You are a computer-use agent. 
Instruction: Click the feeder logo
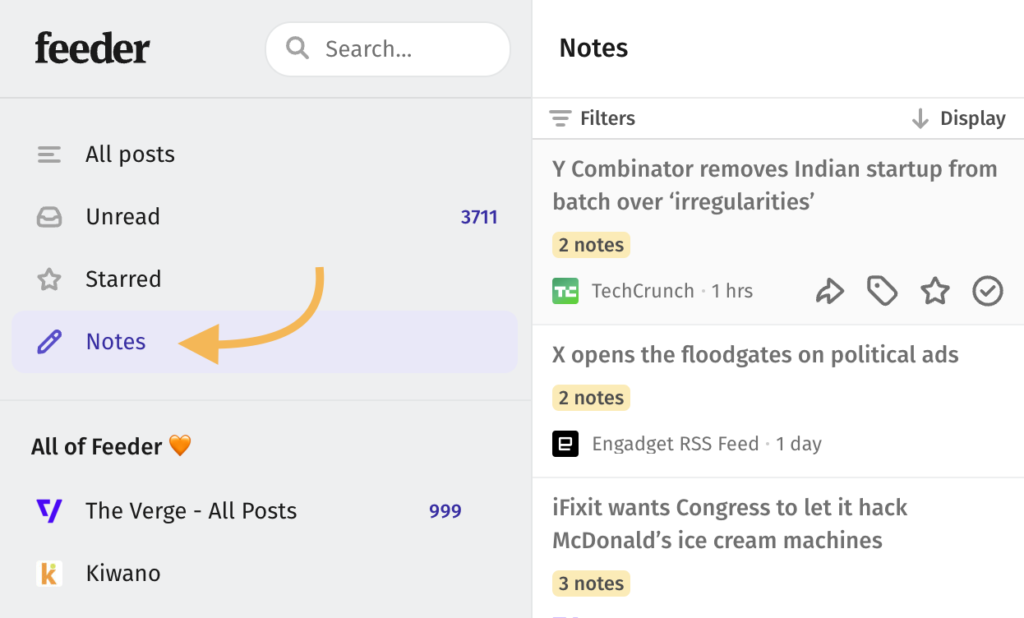click(x=92, y=48)
